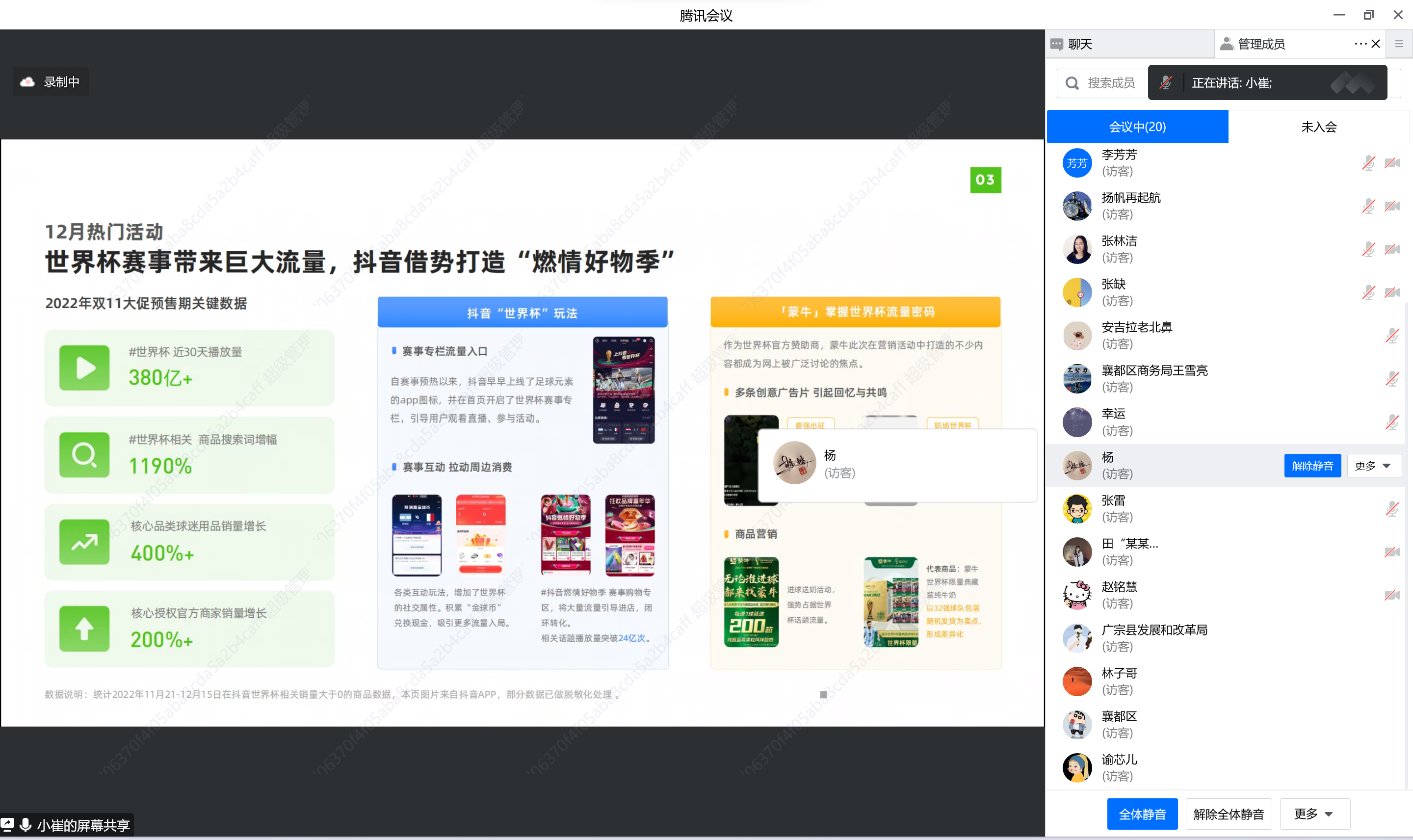Click mic icon for 襄都区商务局王雪亮

pos(1392,379)
